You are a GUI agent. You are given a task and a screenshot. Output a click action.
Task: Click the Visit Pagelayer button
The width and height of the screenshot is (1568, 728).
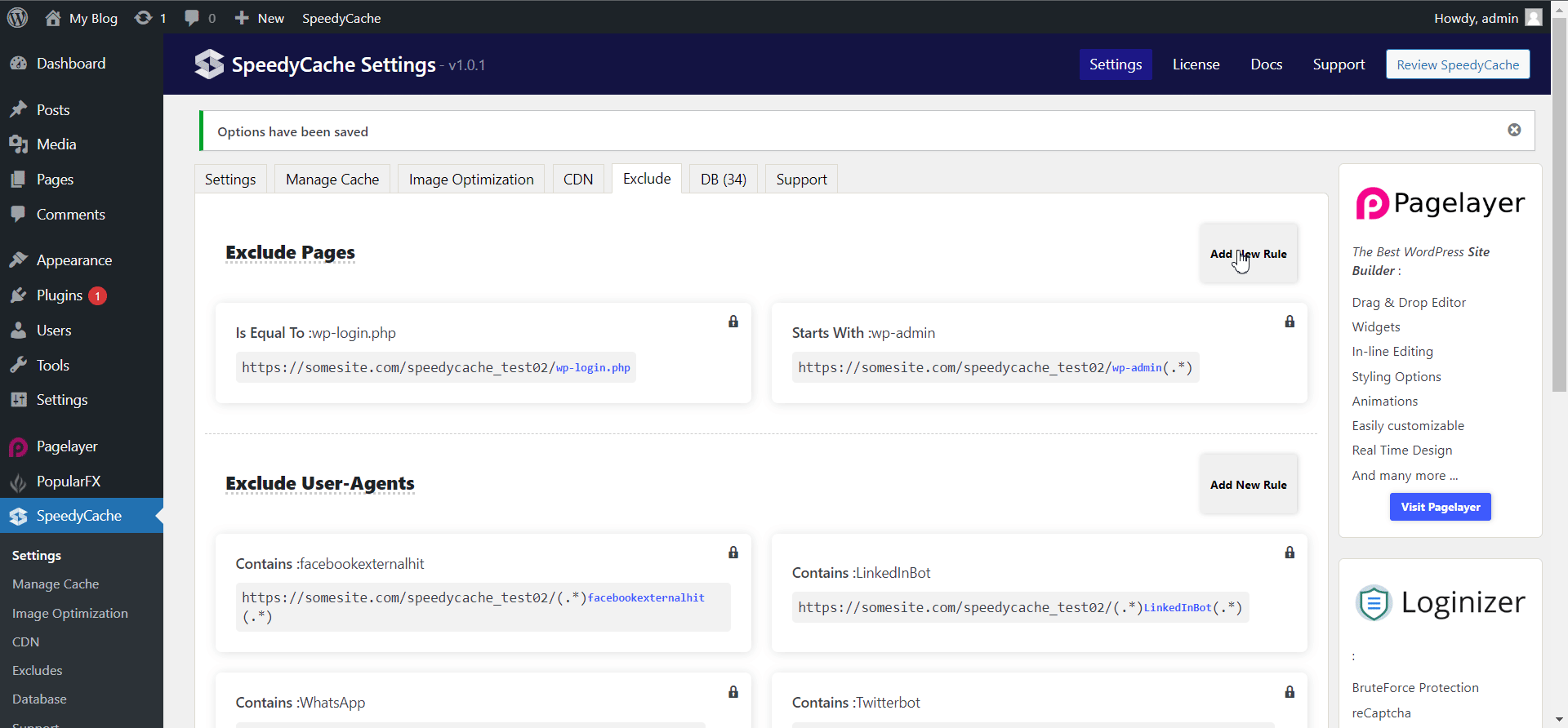pos(1441,507)
